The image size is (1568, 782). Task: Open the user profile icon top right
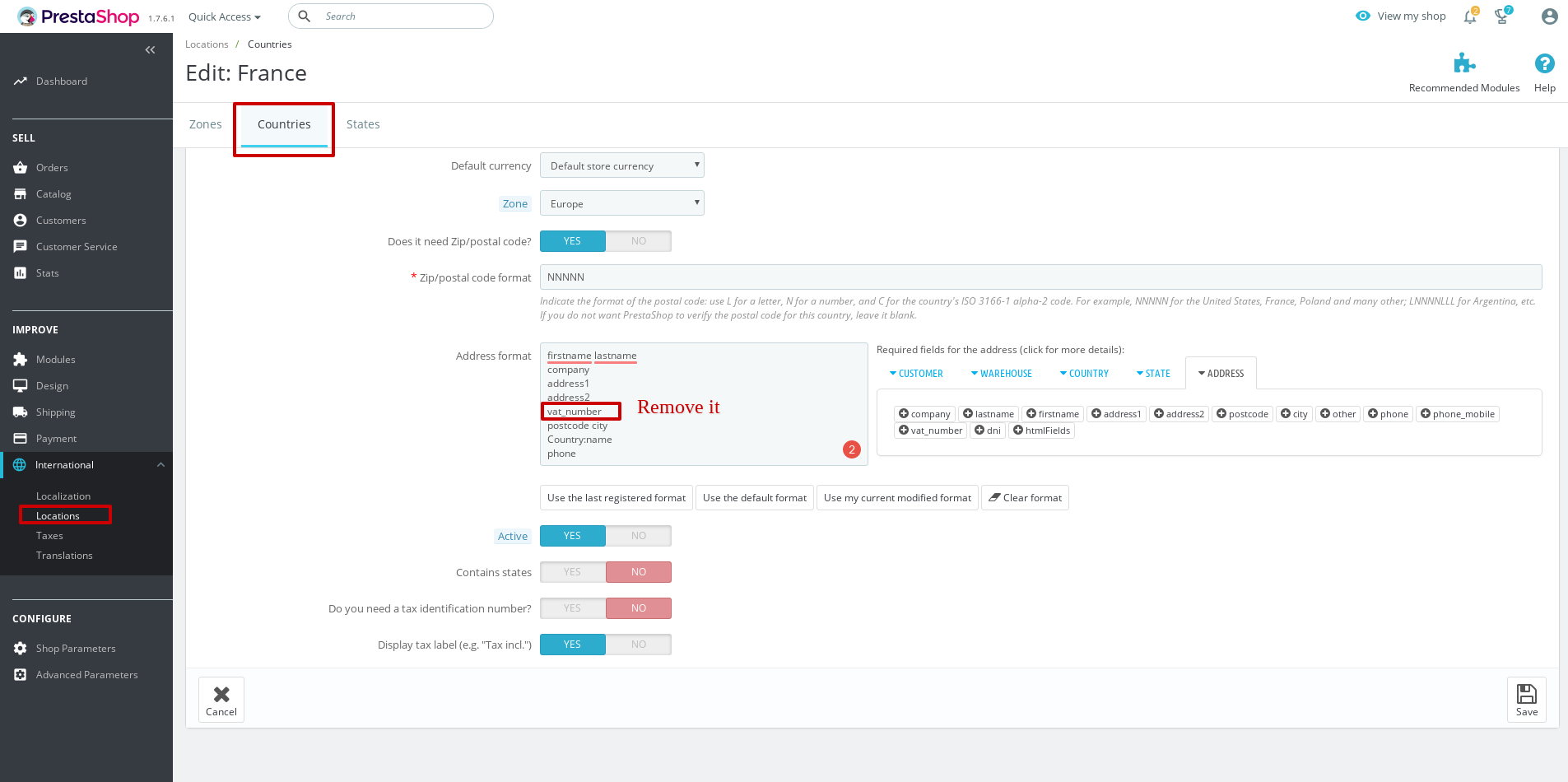[x=1549, y=16]
